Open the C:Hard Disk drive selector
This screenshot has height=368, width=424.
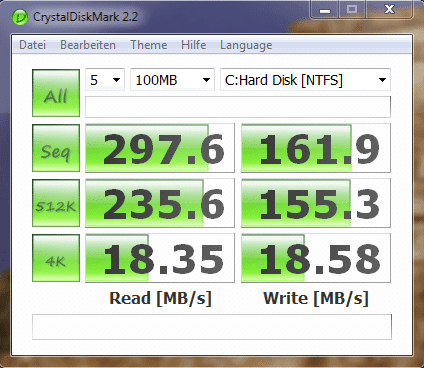tap(305, 80)
